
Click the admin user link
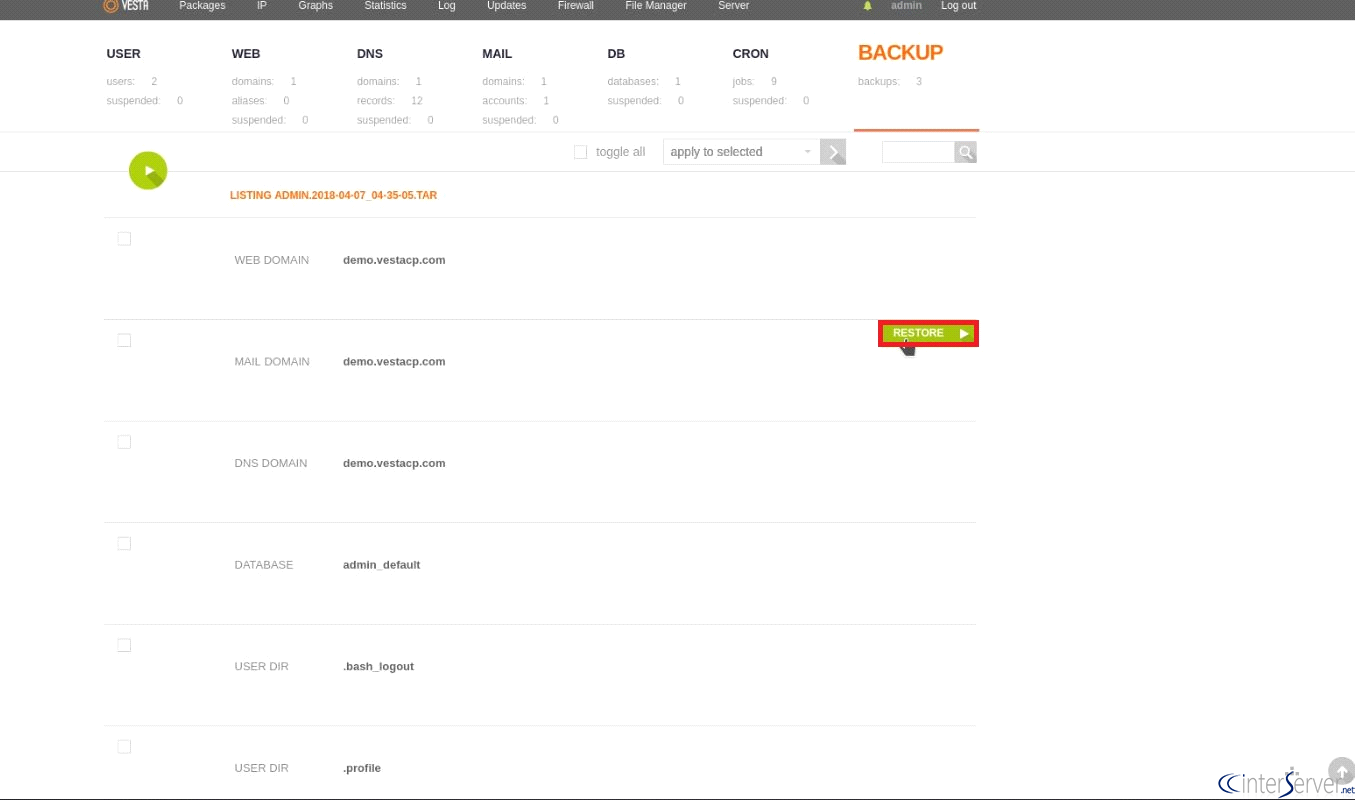[x=906, y=6]
